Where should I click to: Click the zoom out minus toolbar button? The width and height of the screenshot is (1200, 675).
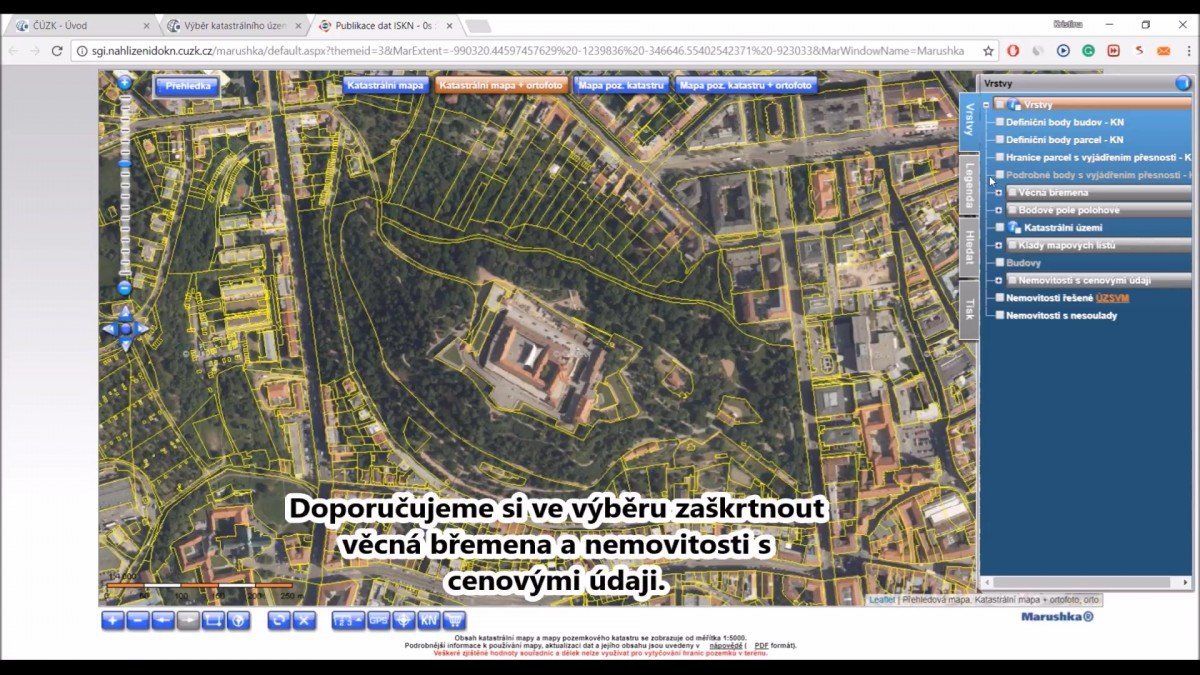click(138, 620)
